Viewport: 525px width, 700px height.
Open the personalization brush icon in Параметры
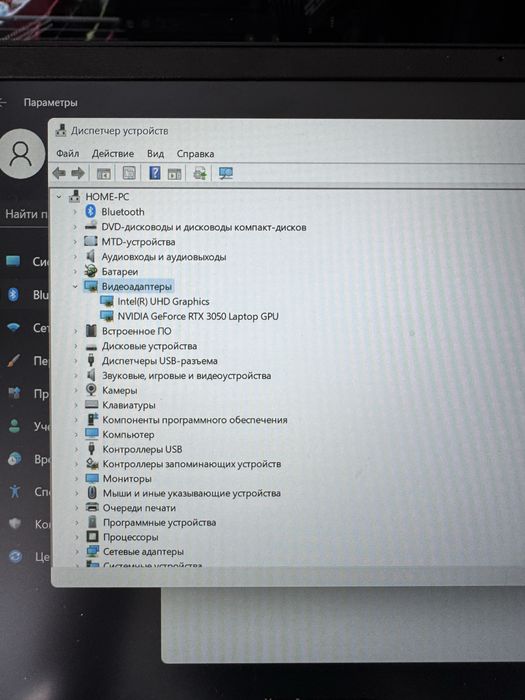[14, 360]
